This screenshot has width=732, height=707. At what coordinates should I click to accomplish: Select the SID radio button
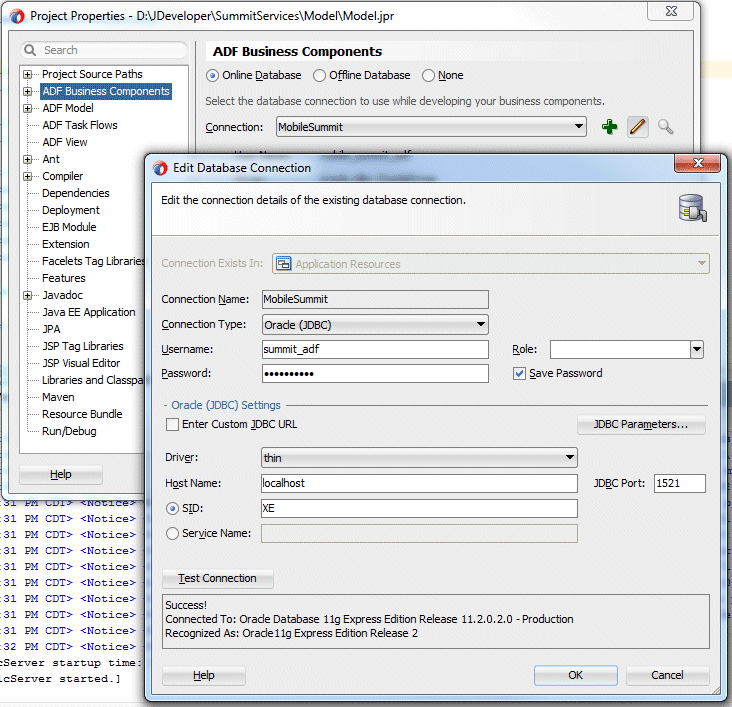click(x=172, y=509)
